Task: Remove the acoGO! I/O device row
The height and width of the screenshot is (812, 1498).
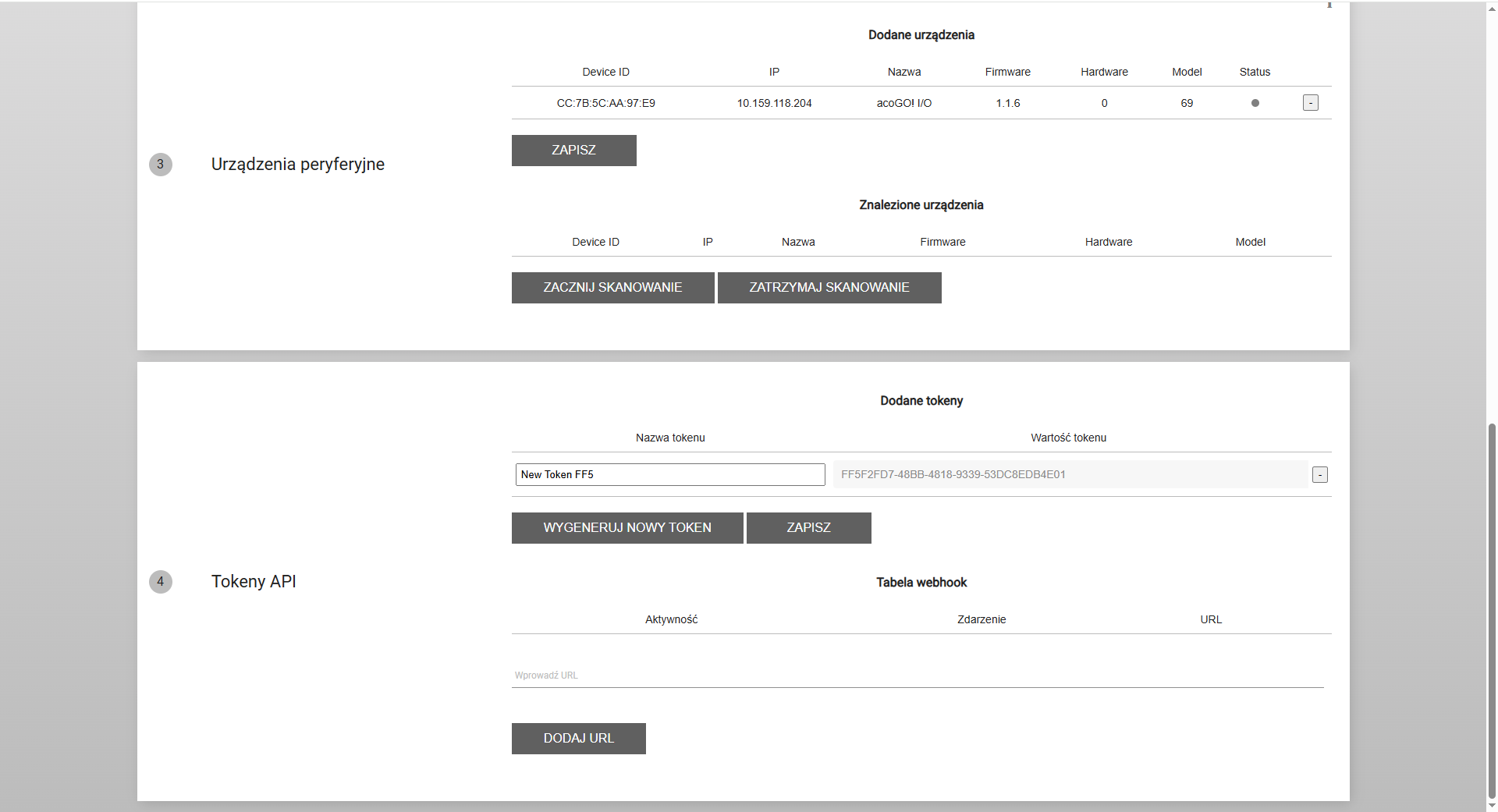Action: (1310, 103)
